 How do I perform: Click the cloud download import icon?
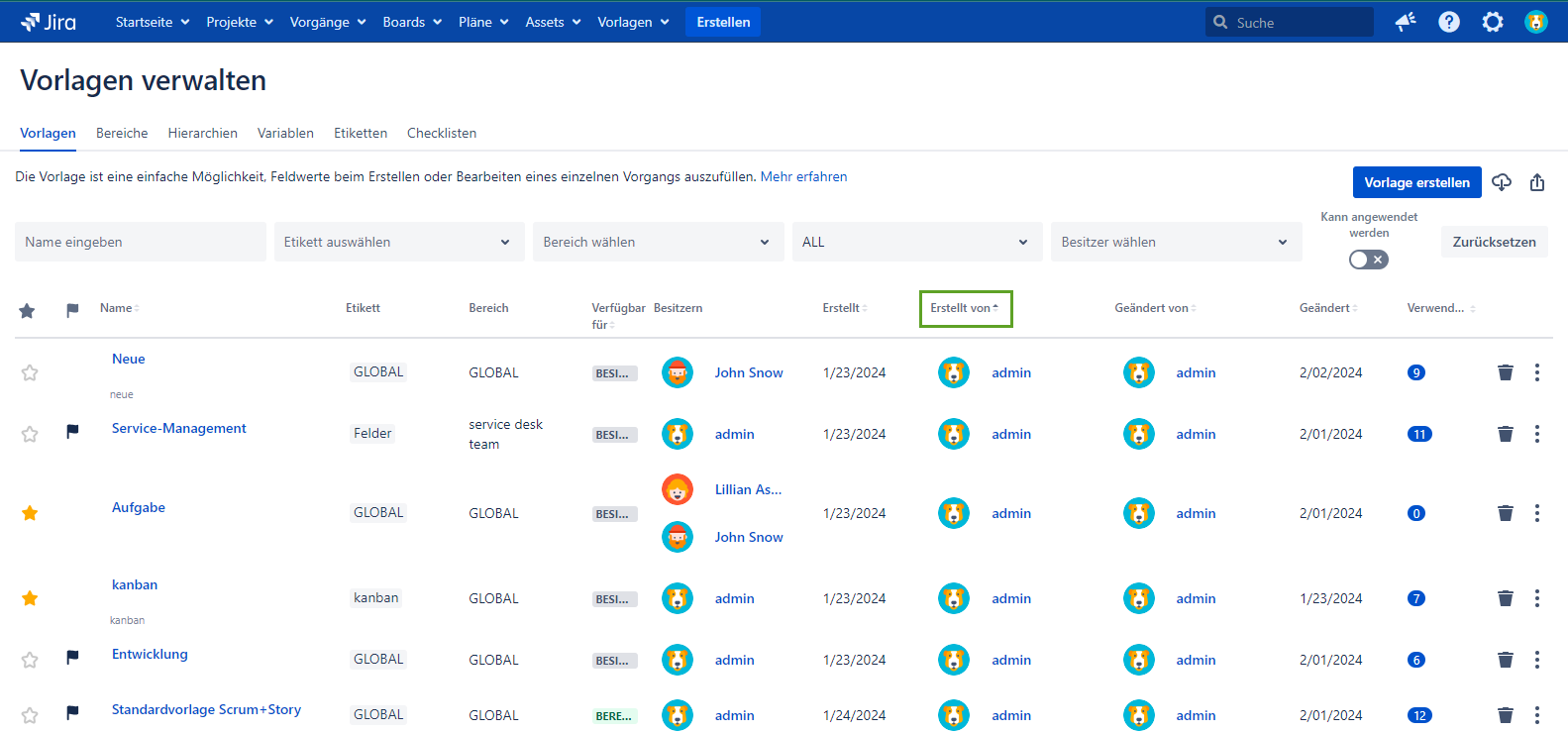(1502, 182)
